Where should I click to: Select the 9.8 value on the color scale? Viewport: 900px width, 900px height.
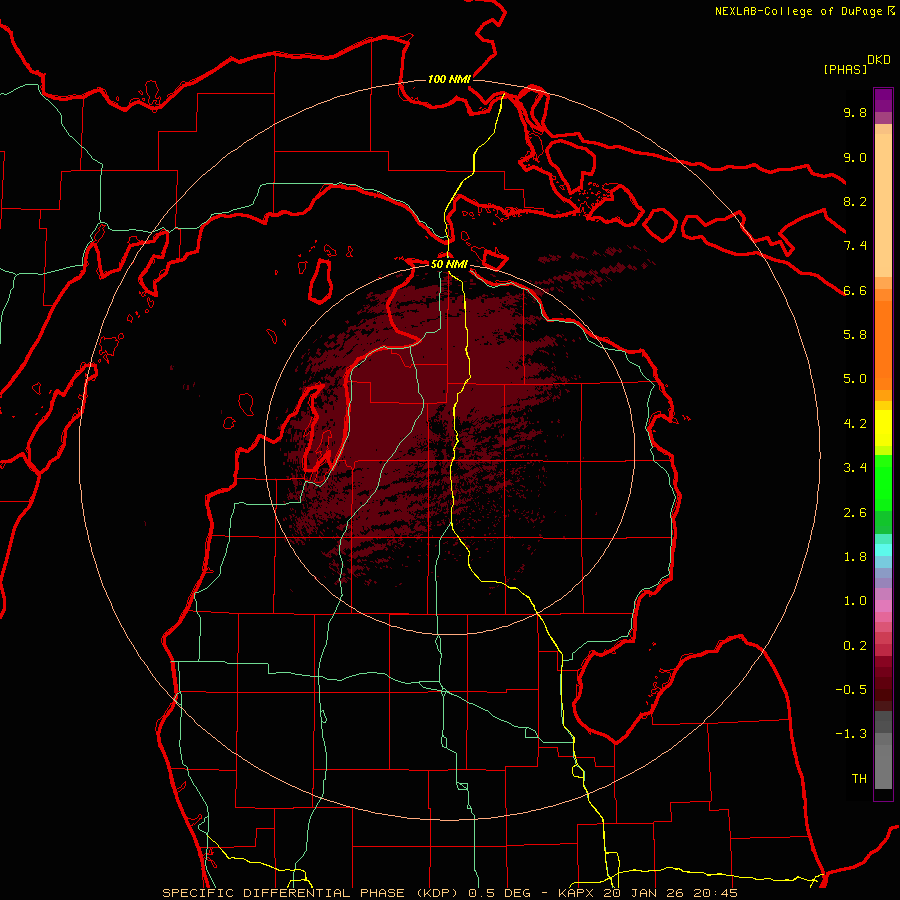[x=855, y=112]
